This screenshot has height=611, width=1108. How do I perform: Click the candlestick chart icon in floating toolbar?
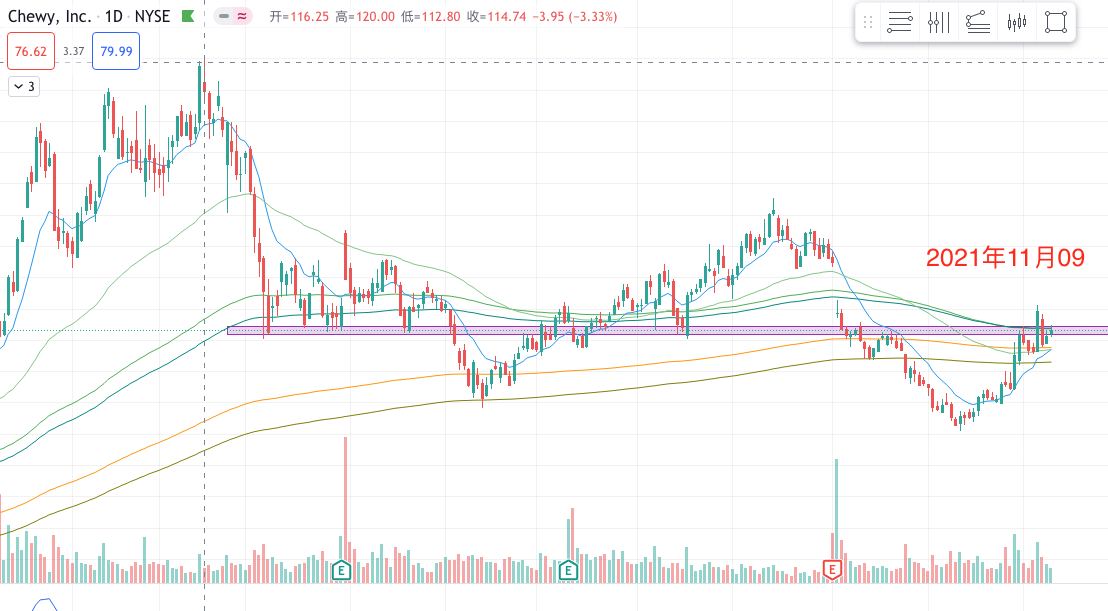(x=1017, y=22)
